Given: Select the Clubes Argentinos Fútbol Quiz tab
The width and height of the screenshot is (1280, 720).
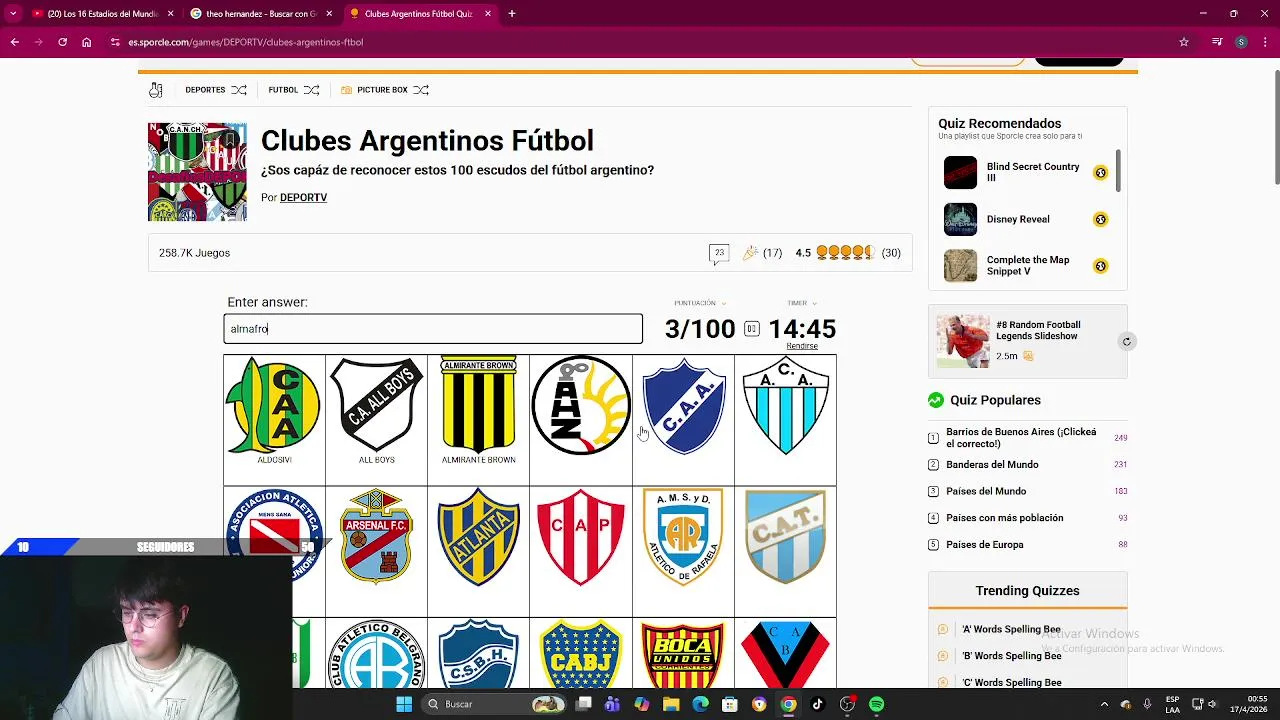Looking at the screenshot, I should pyautogui.click(x=421, y=14).
